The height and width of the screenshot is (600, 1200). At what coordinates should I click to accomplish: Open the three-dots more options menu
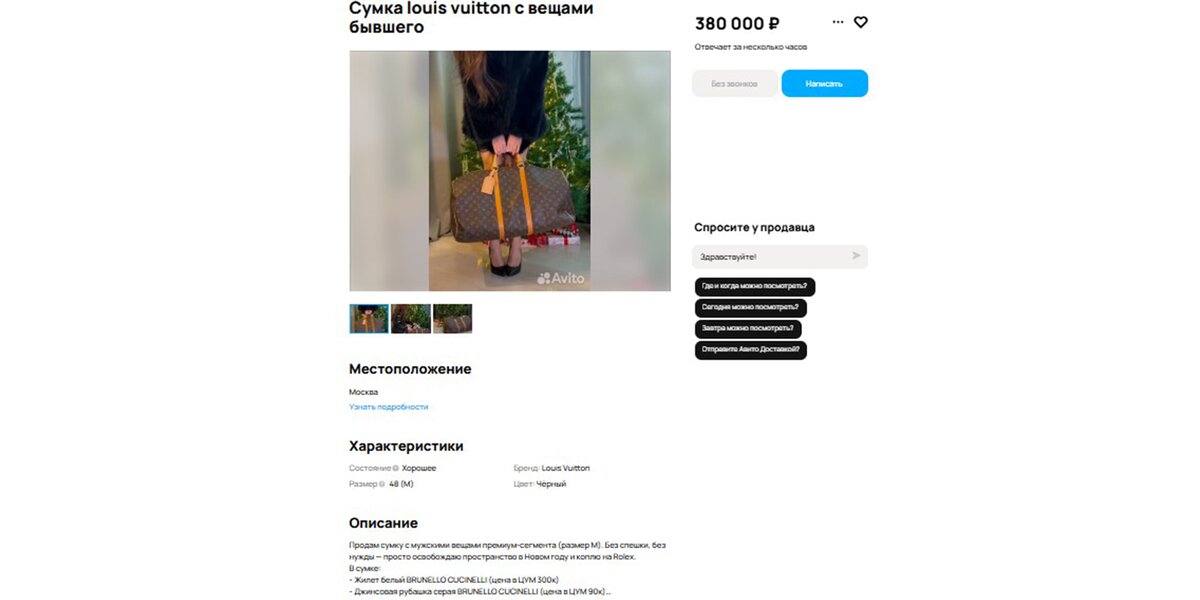tap(838, 22)
